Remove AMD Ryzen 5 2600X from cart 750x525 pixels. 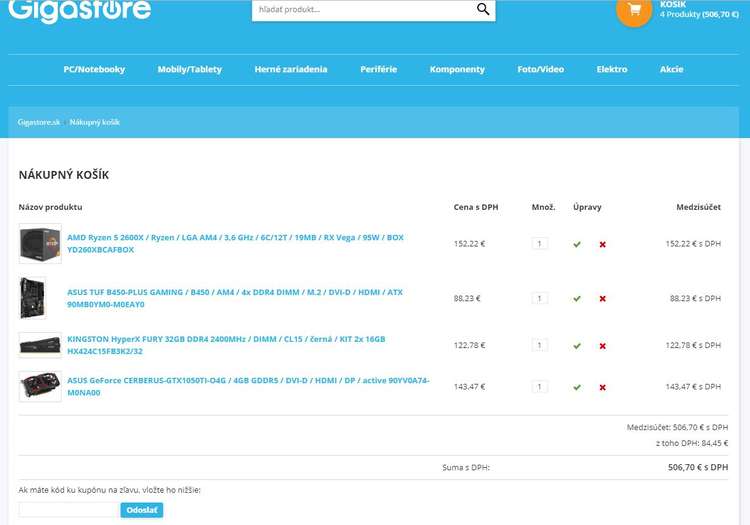coord(603,244)
